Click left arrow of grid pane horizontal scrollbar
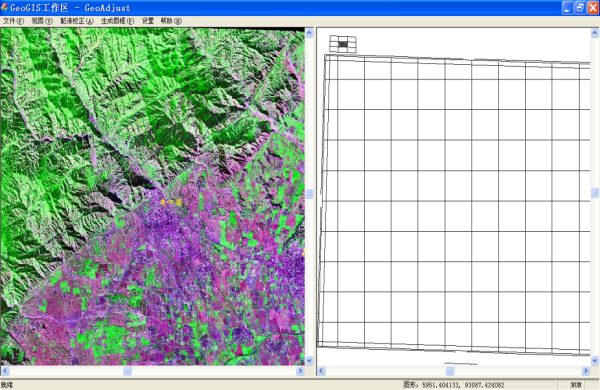Screen dimensions: 600x390 point(321,370)
